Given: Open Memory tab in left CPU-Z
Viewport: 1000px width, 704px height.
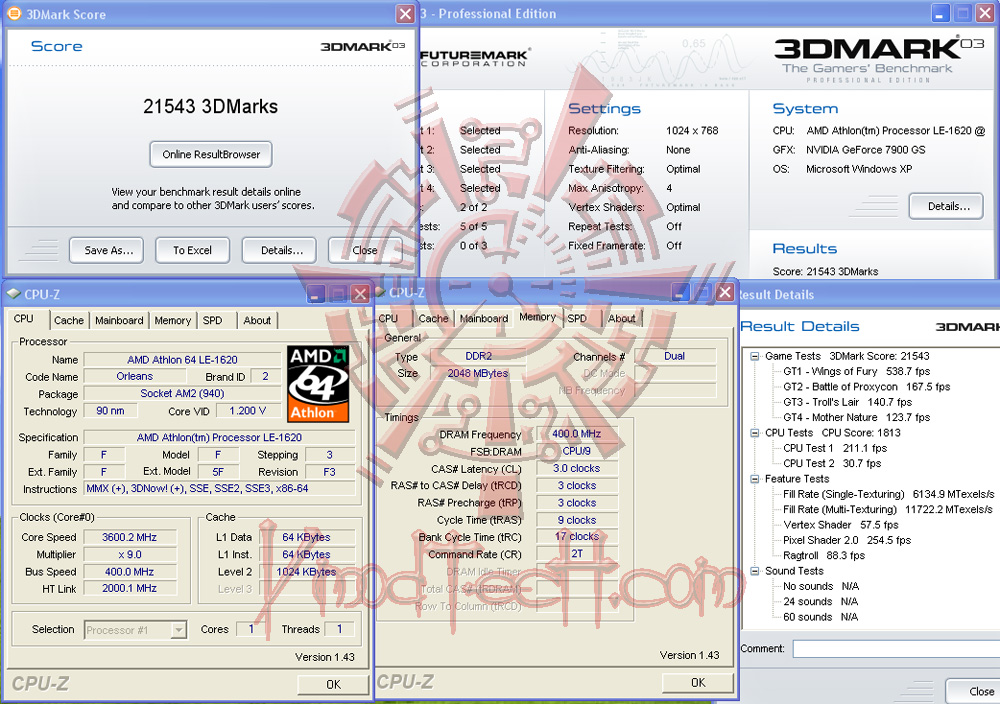Looking at the screenshot, I should coord(172,320).
